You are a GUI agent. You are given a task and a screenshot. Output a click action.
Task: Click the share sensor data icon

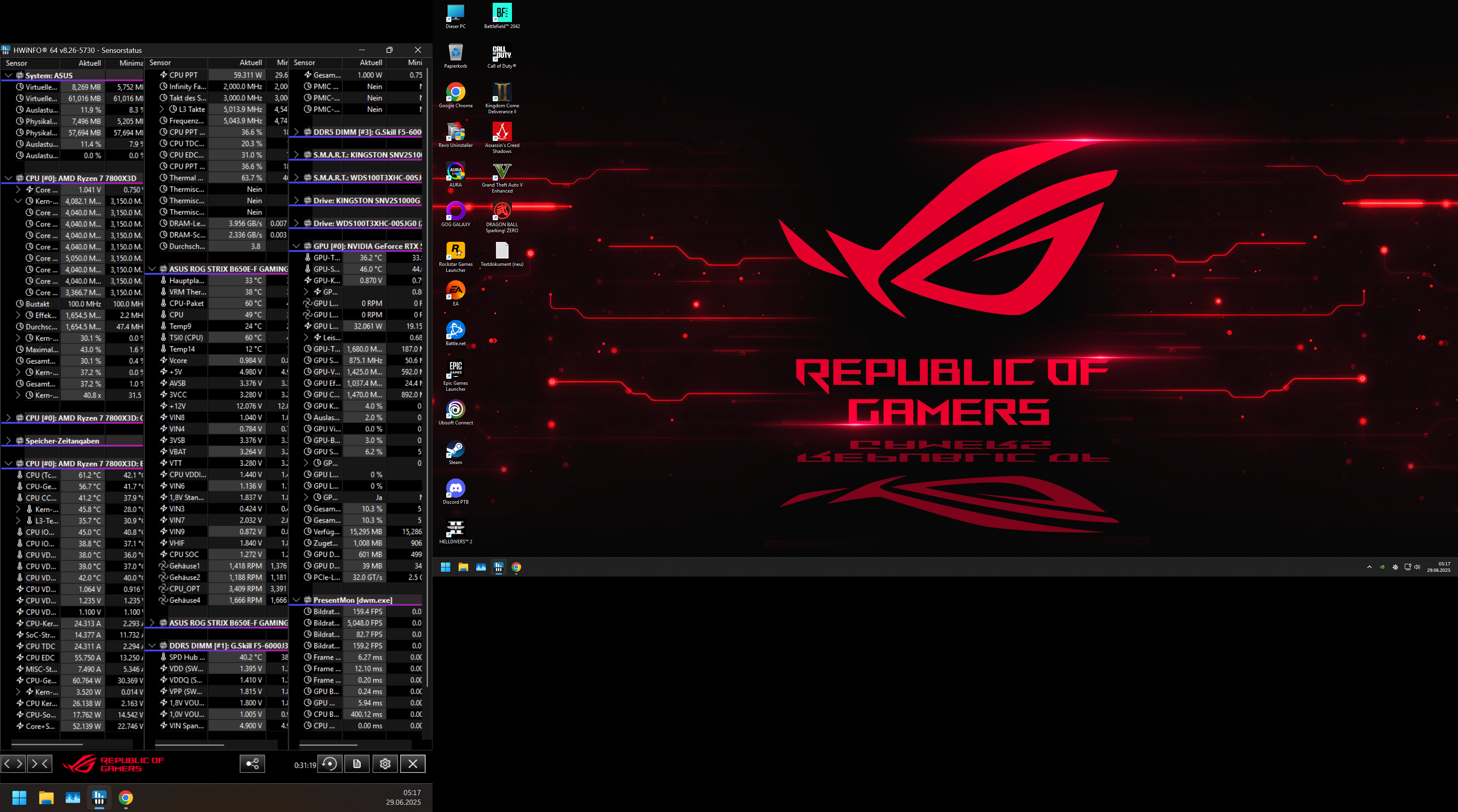tap(252, 763)
